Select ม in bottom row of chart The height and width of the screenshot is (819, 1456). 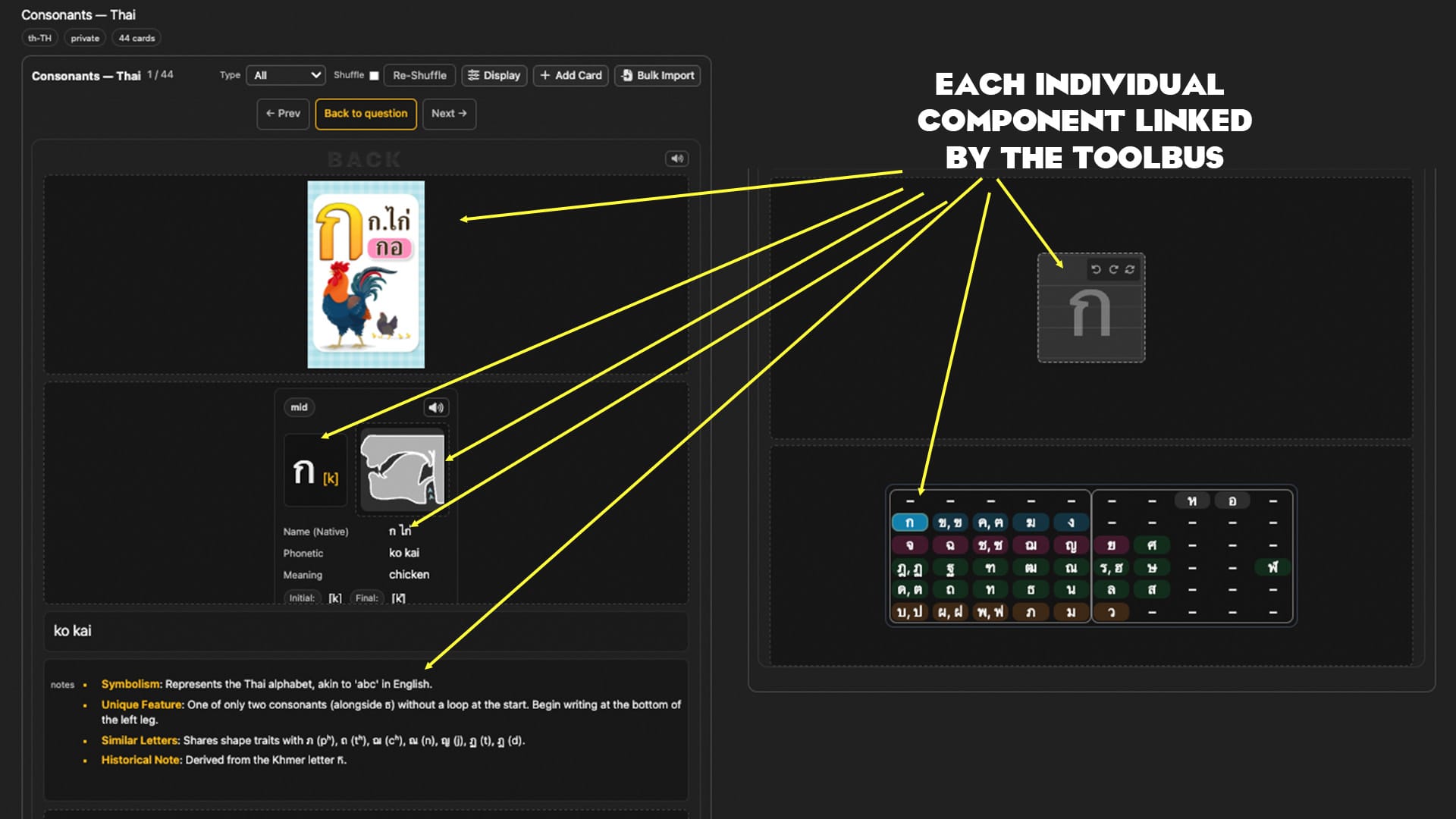(1071, 612)
